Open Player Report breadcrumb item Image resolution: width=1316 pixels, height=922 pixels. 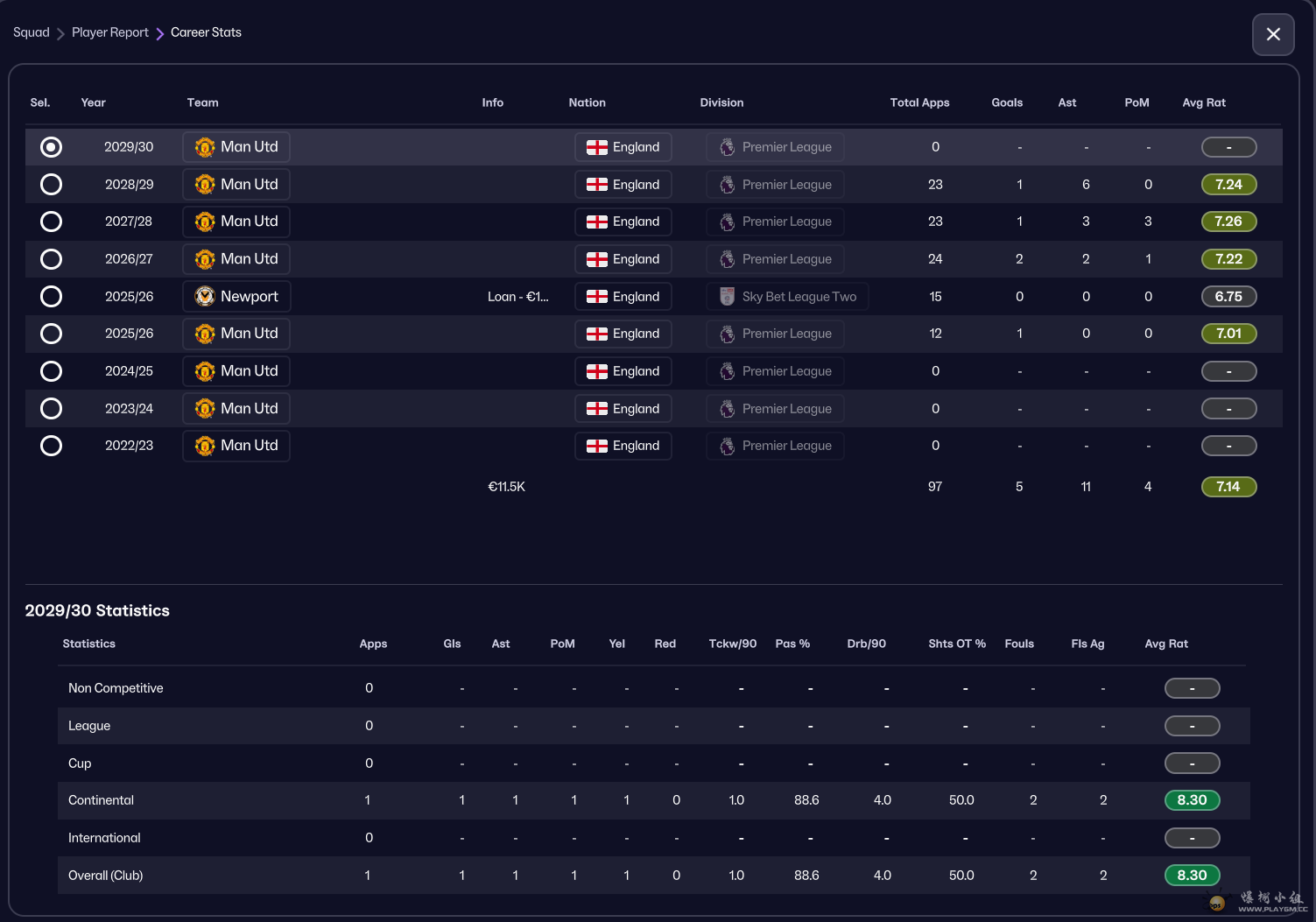(x=110, y=32)
